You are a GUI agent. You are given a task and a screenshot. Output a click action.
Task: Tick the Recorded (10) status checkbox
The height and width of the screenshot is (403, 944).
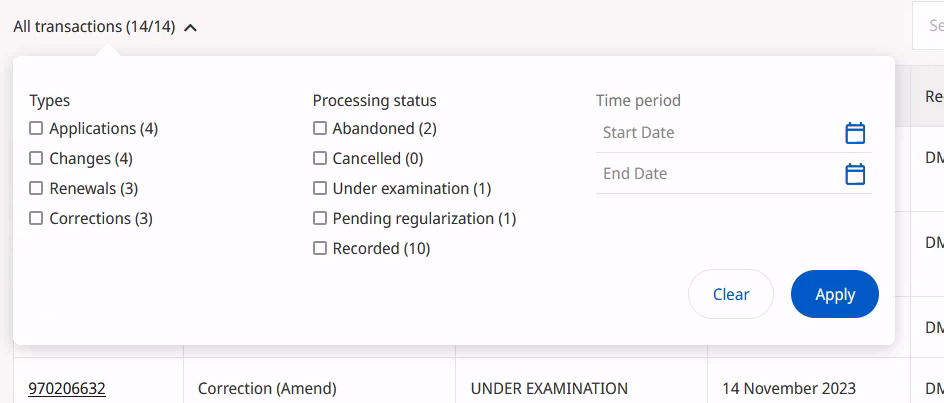[320, 248]
